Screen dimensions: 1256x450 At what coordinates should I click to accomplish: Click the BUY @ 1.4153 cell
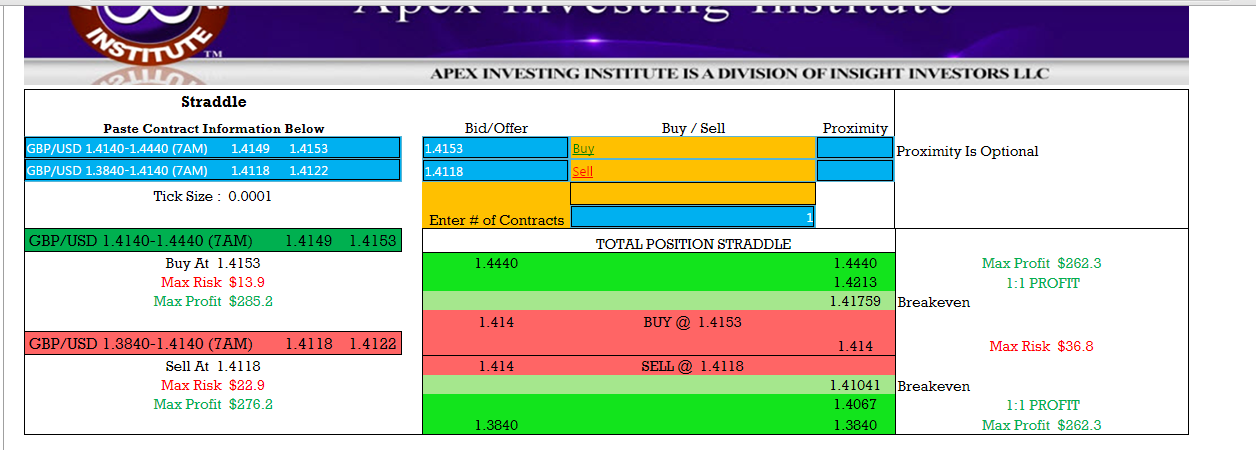[x=692, y=323]
